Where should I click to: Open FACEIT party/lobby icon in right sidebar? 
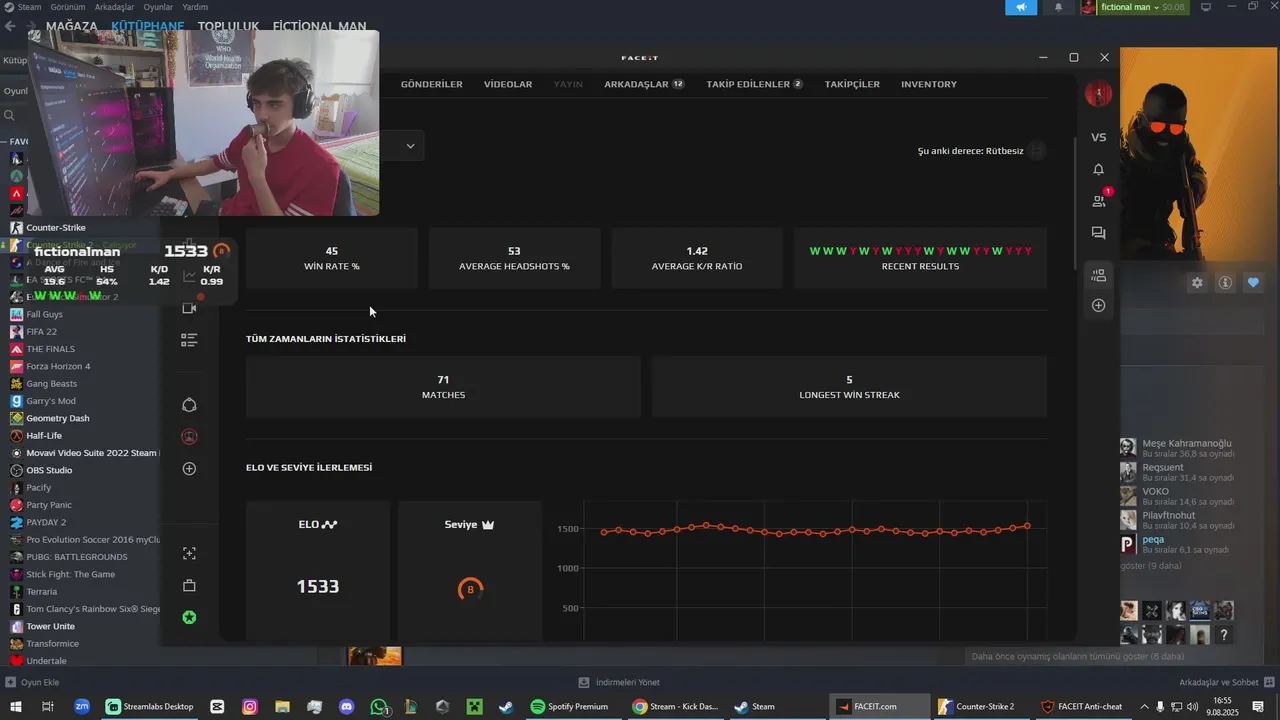(1098, 275)
